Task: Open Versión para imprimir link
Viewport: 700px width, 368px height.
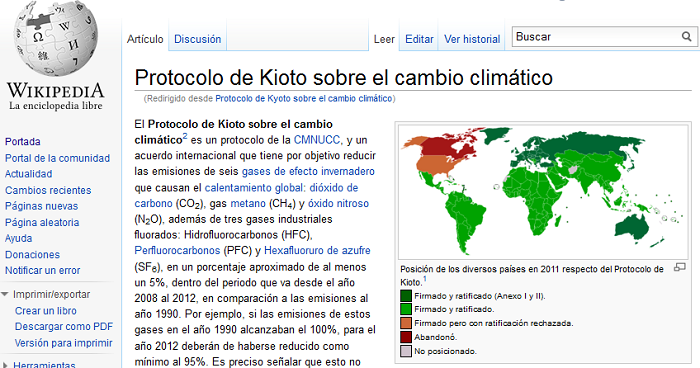Action: pyautogui.click(x=63, y=343)
